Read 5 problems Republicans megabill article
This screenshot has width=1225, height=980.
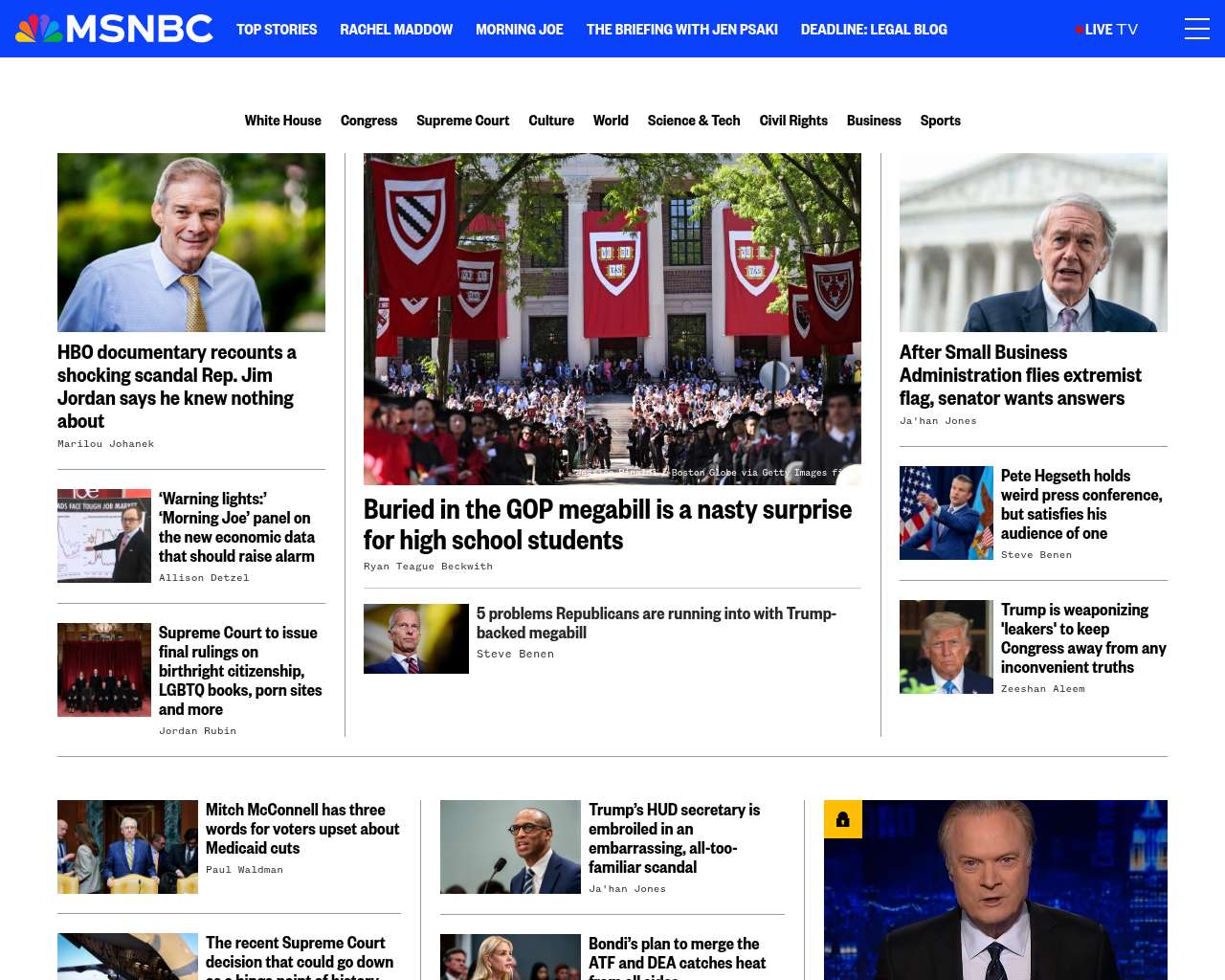(657, 623)
